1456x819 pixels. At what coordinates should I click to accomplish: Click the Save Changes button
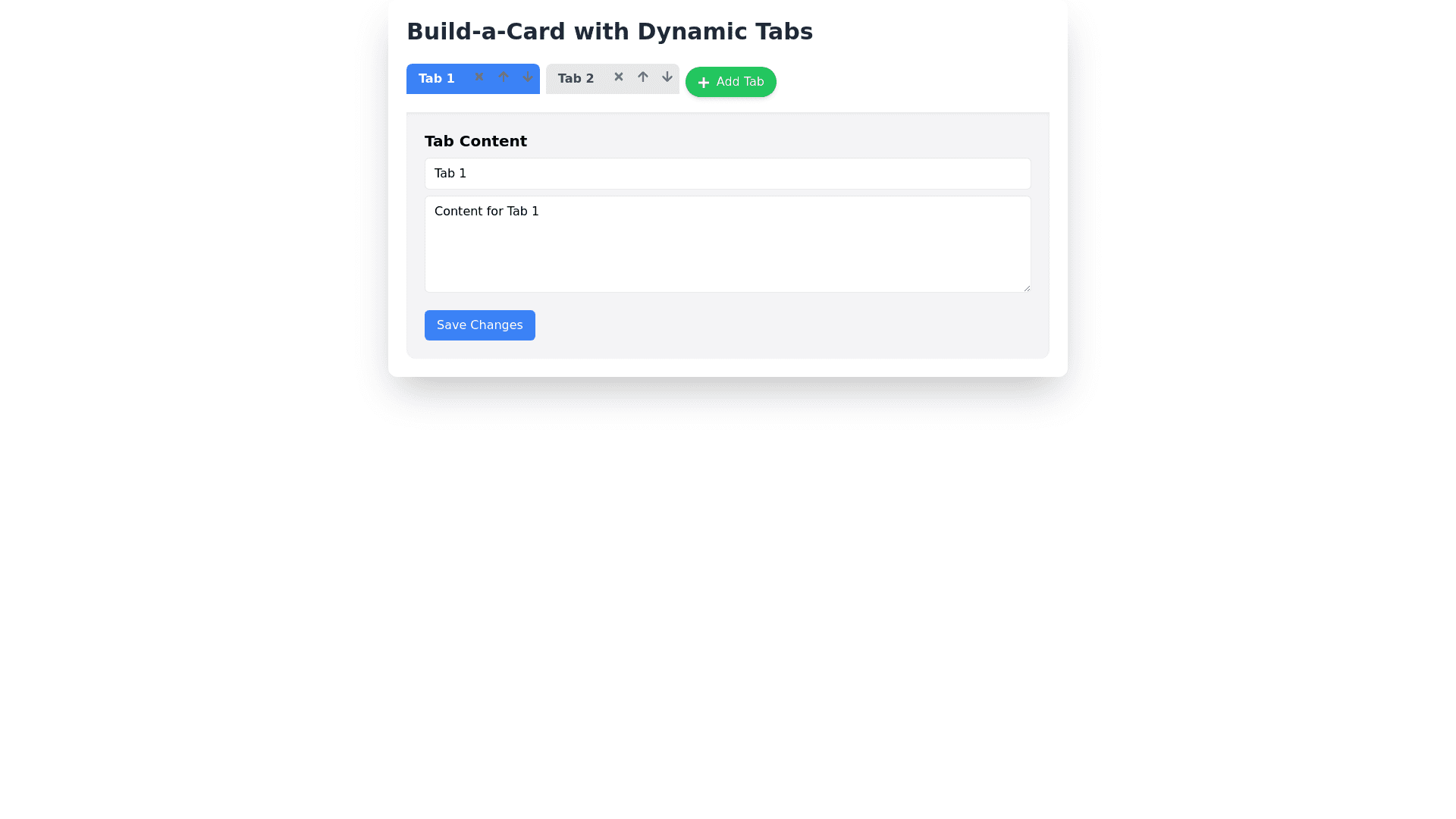479,325
